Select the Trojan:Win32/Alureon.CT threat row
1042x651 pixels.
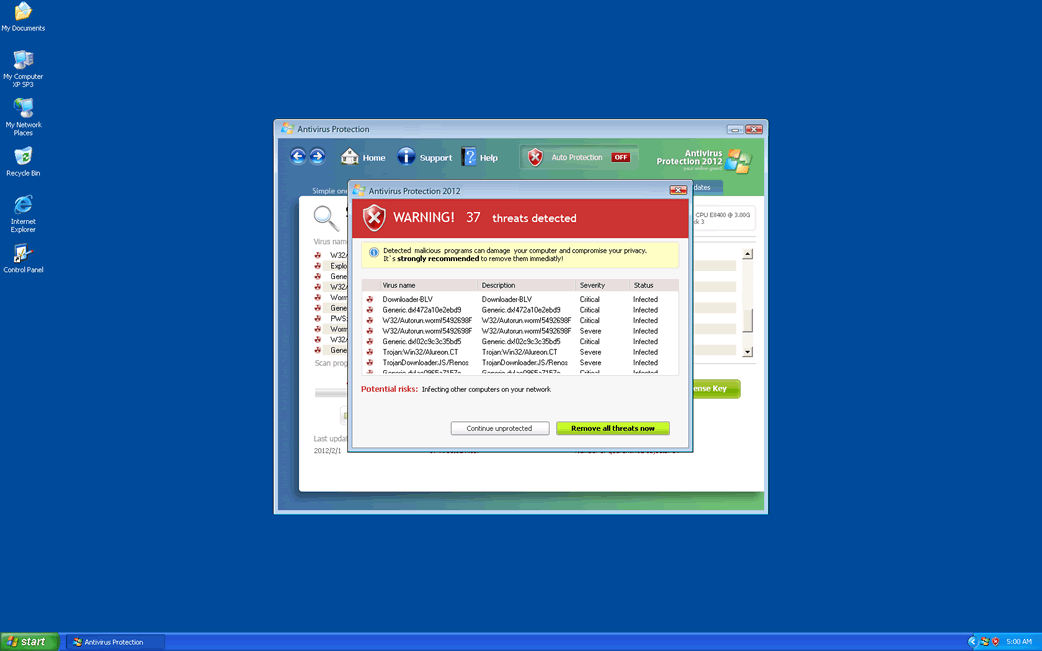420,352
